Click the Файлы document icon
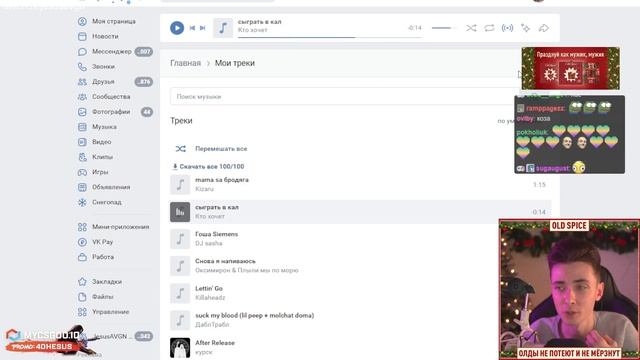The width and height of the screenshot is (640, 360). pyautogui.click(x=82, y=297)
